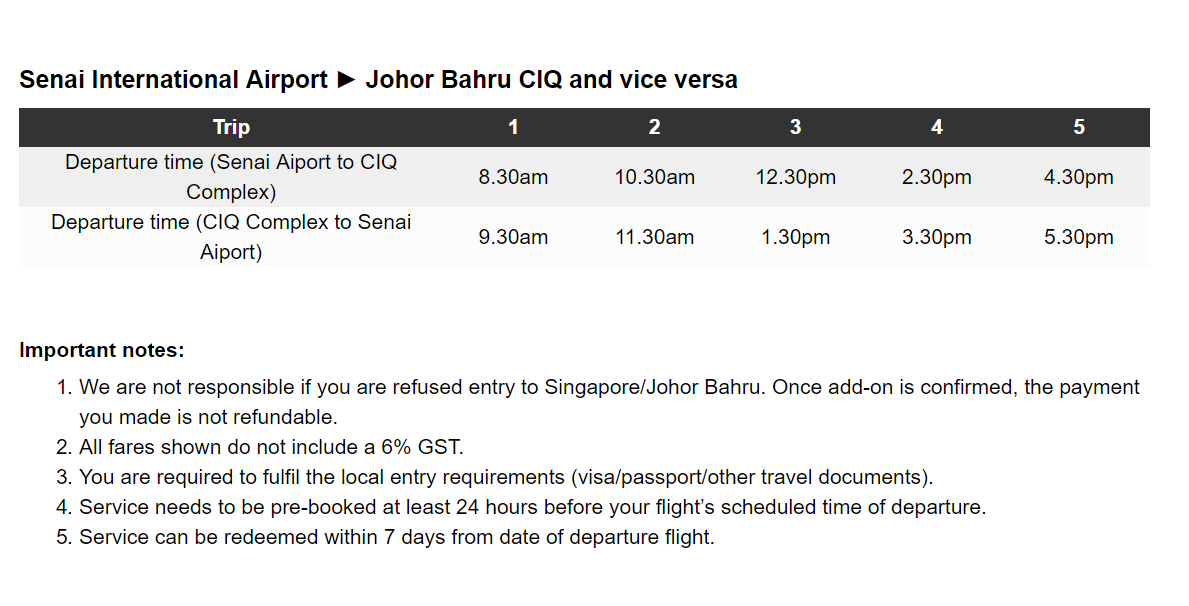Select the Trip 3 column header

click(795, 127)
